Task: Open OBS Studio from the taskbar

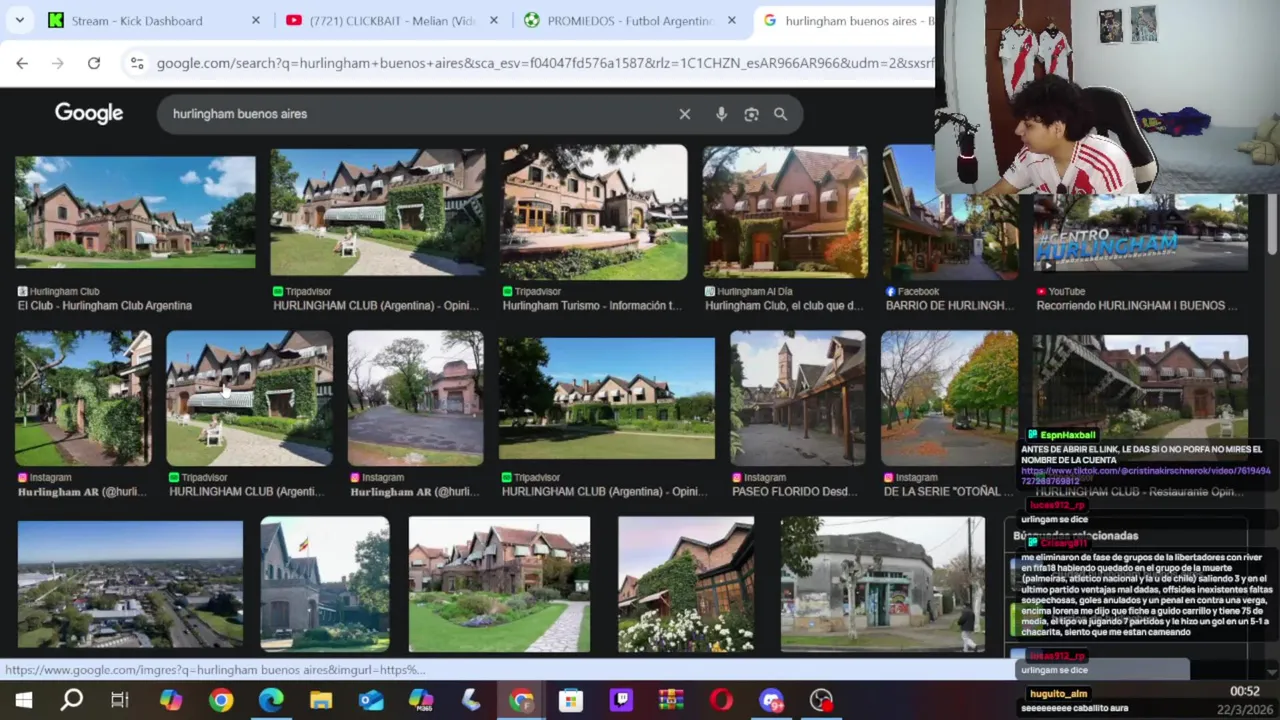Action: tap(821, 700)
